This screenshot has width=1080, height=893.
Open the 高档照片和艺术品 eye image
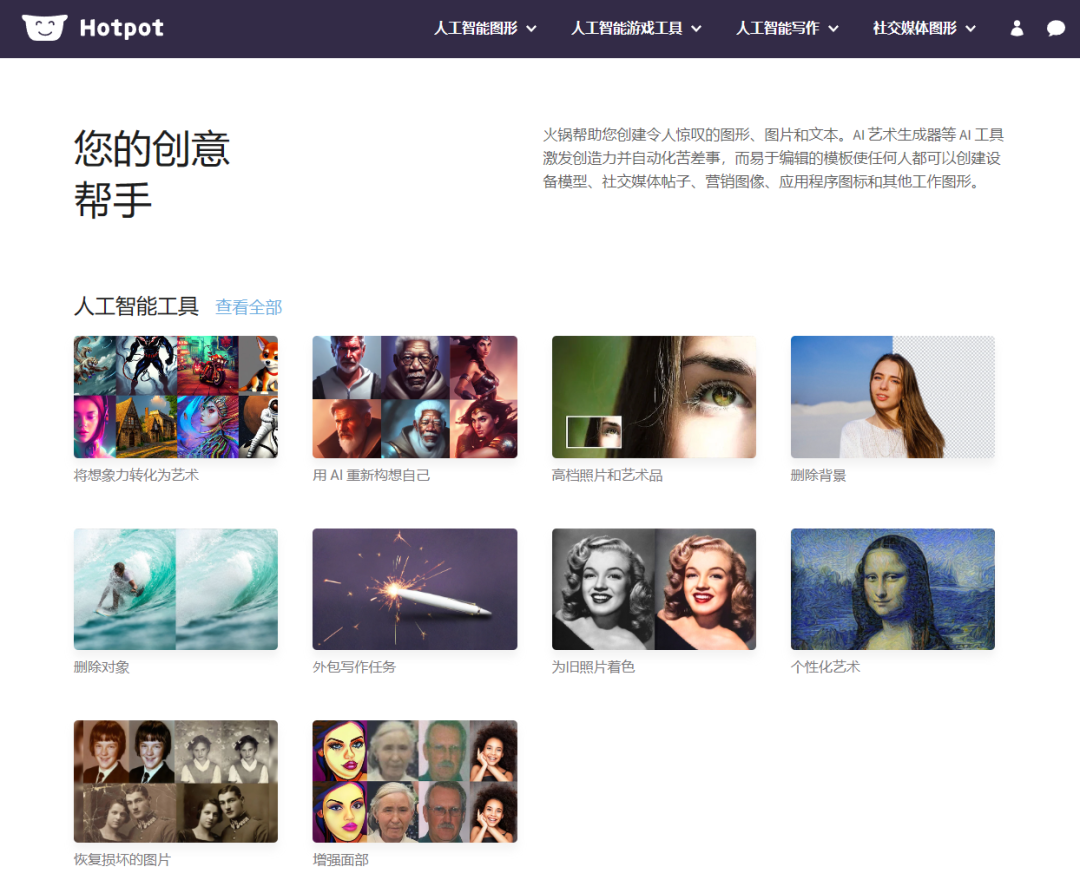coord(654,397)
